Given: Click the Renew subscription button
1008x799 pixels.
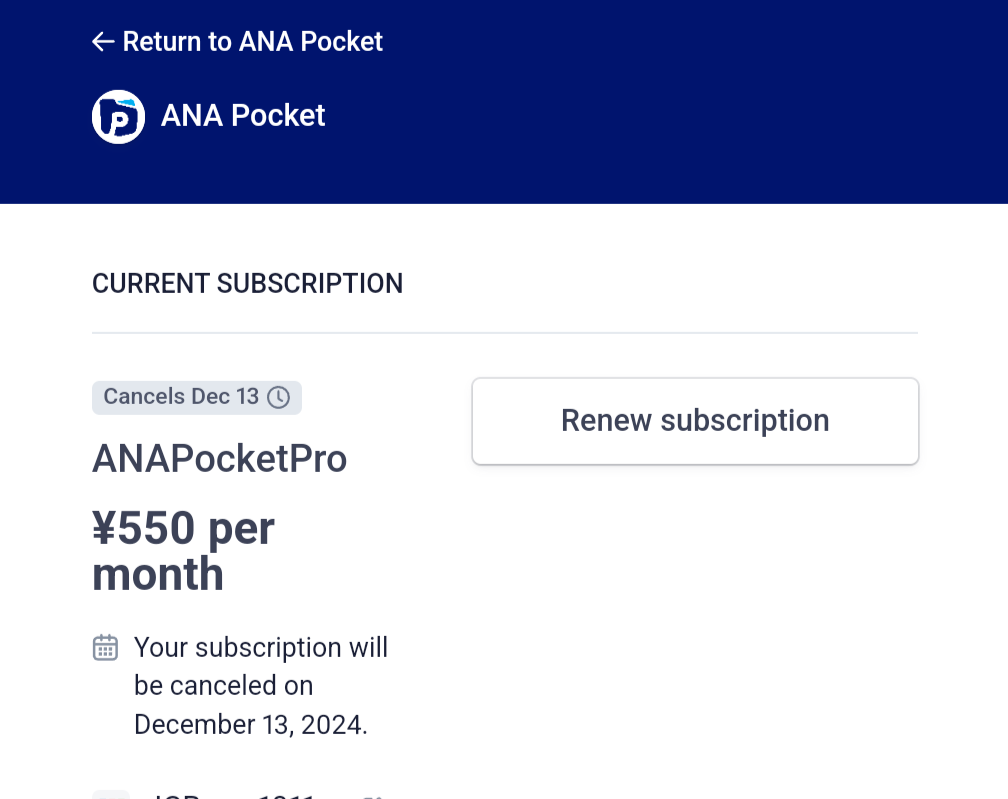Looking at the screenshot, I should click(695, 421).
